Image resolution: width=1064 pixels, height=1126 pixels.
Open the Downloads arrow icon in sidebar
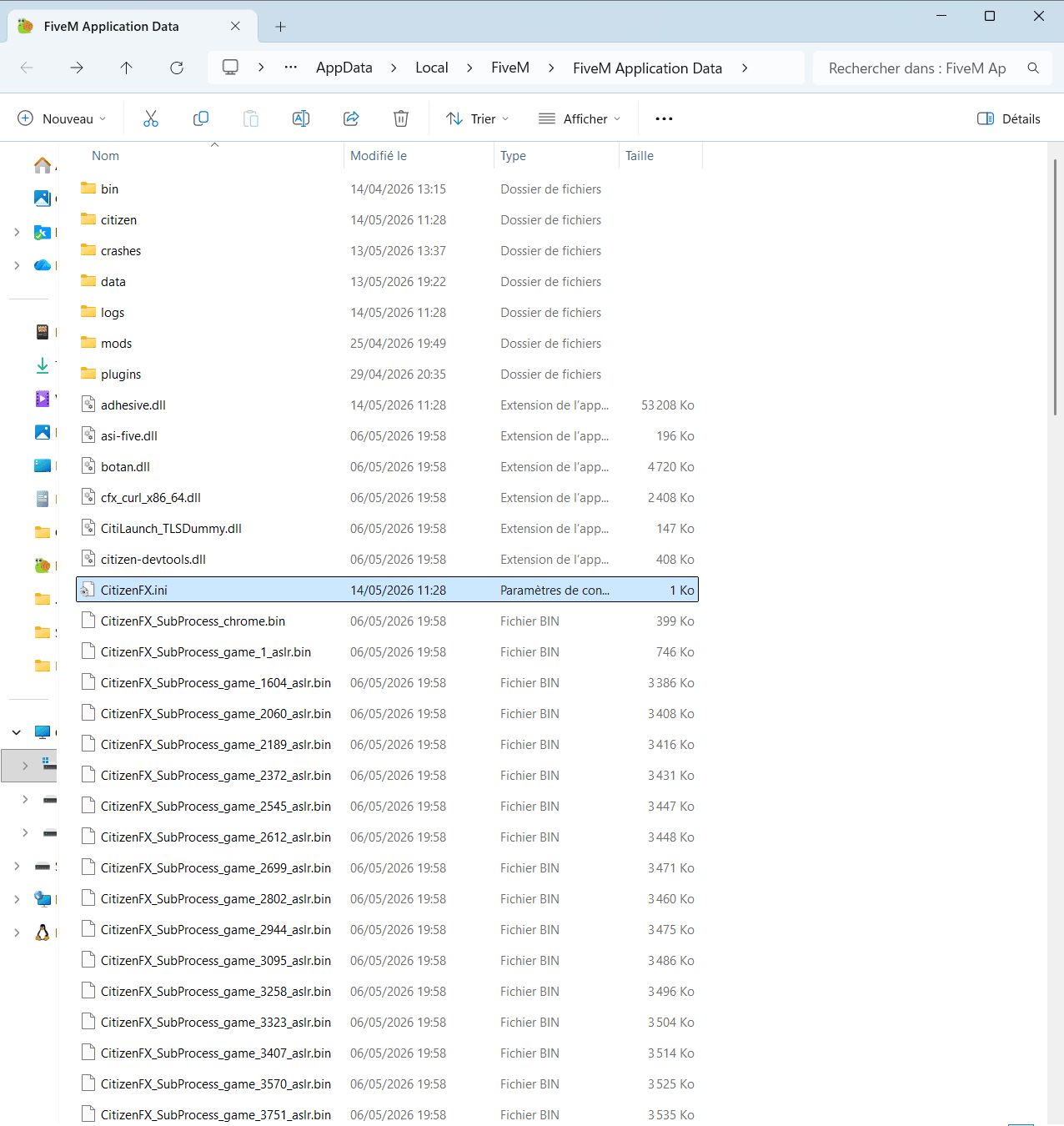click(x=43, y=364)
